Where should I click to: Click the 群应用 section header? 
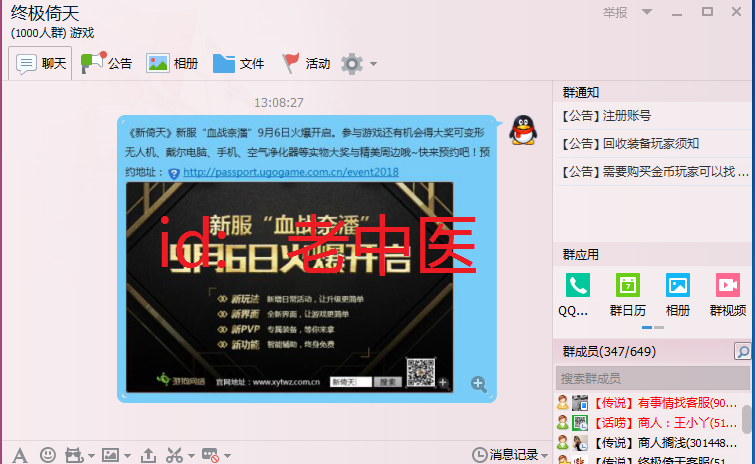point(581,255)
